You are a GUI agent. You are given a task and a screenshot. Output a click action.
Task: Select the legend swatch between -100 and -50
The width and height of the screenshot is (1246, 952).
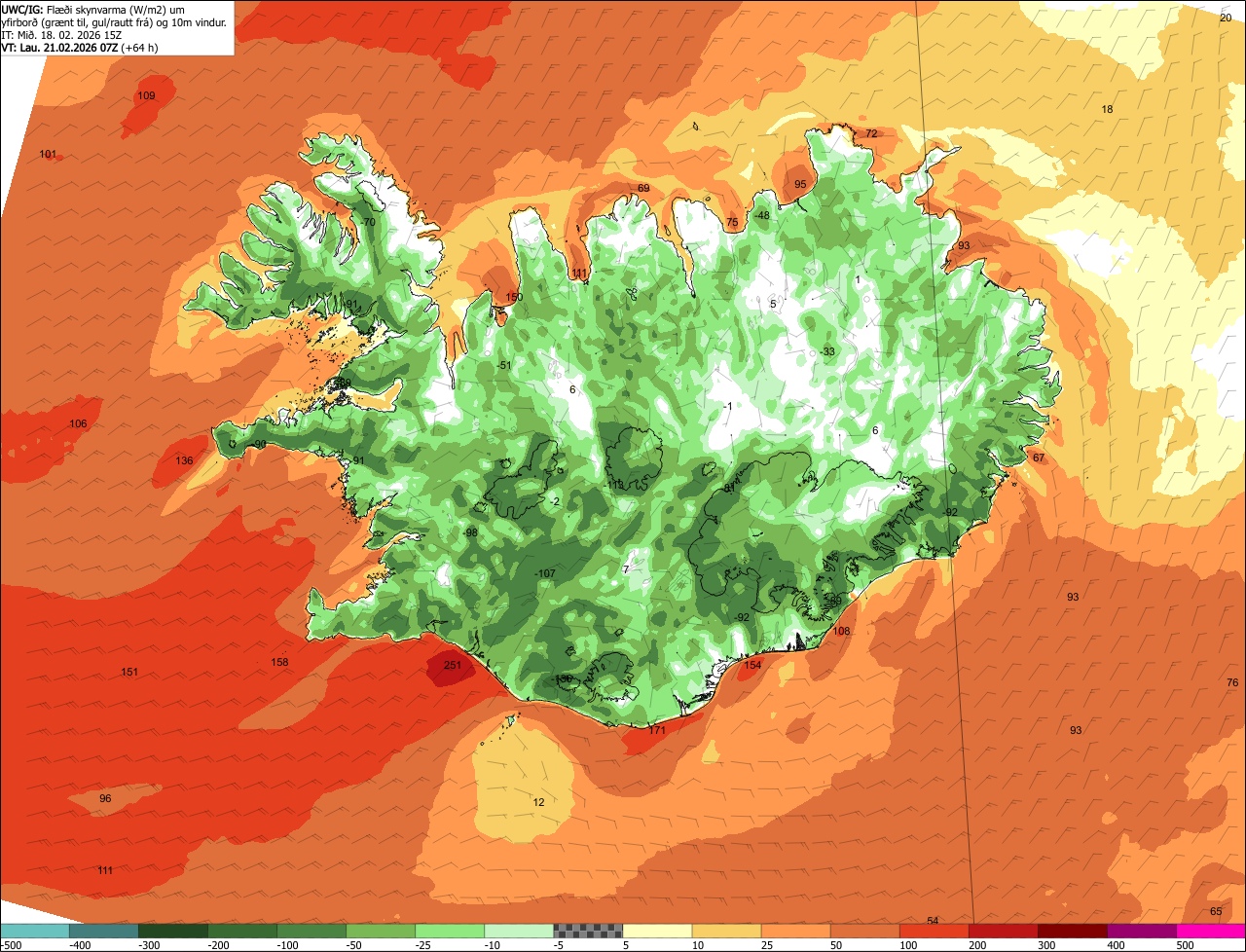click(x=311, y=931)
